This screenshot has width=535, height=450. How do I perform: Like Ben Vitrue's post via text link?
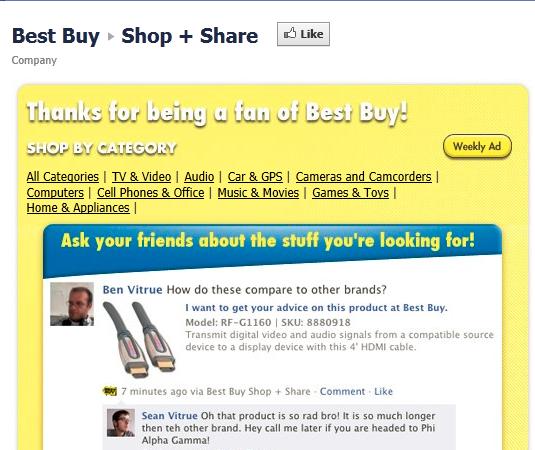[x=384, y=391]
